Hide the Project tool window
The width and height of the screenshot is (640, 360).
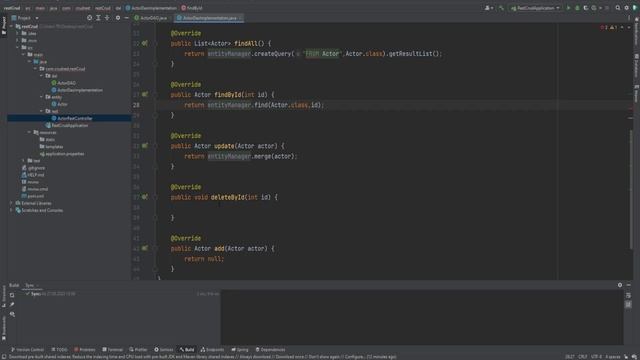pyautogui.click(x=127, y=18)
